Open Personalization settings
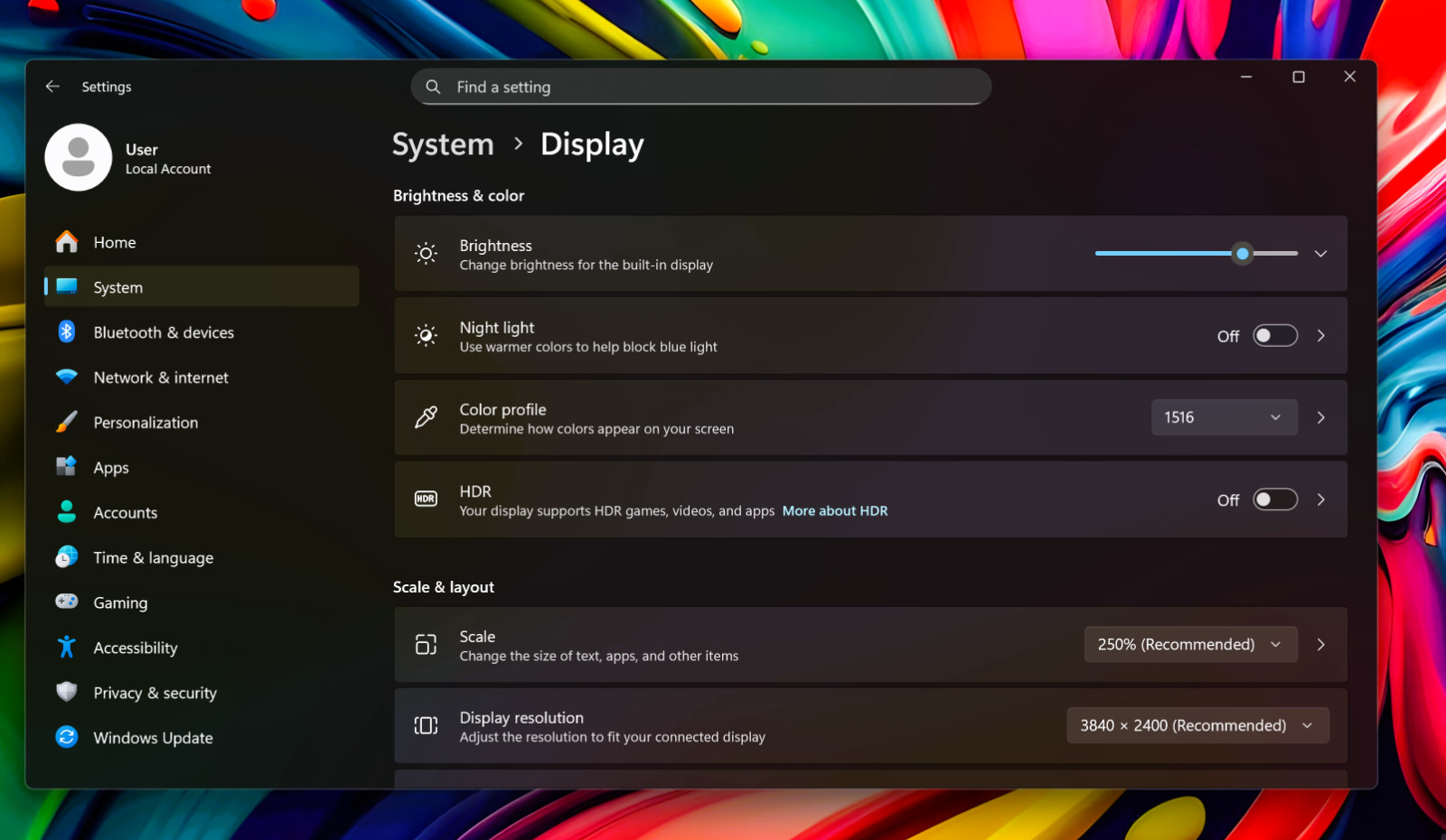 coord(202,422)
